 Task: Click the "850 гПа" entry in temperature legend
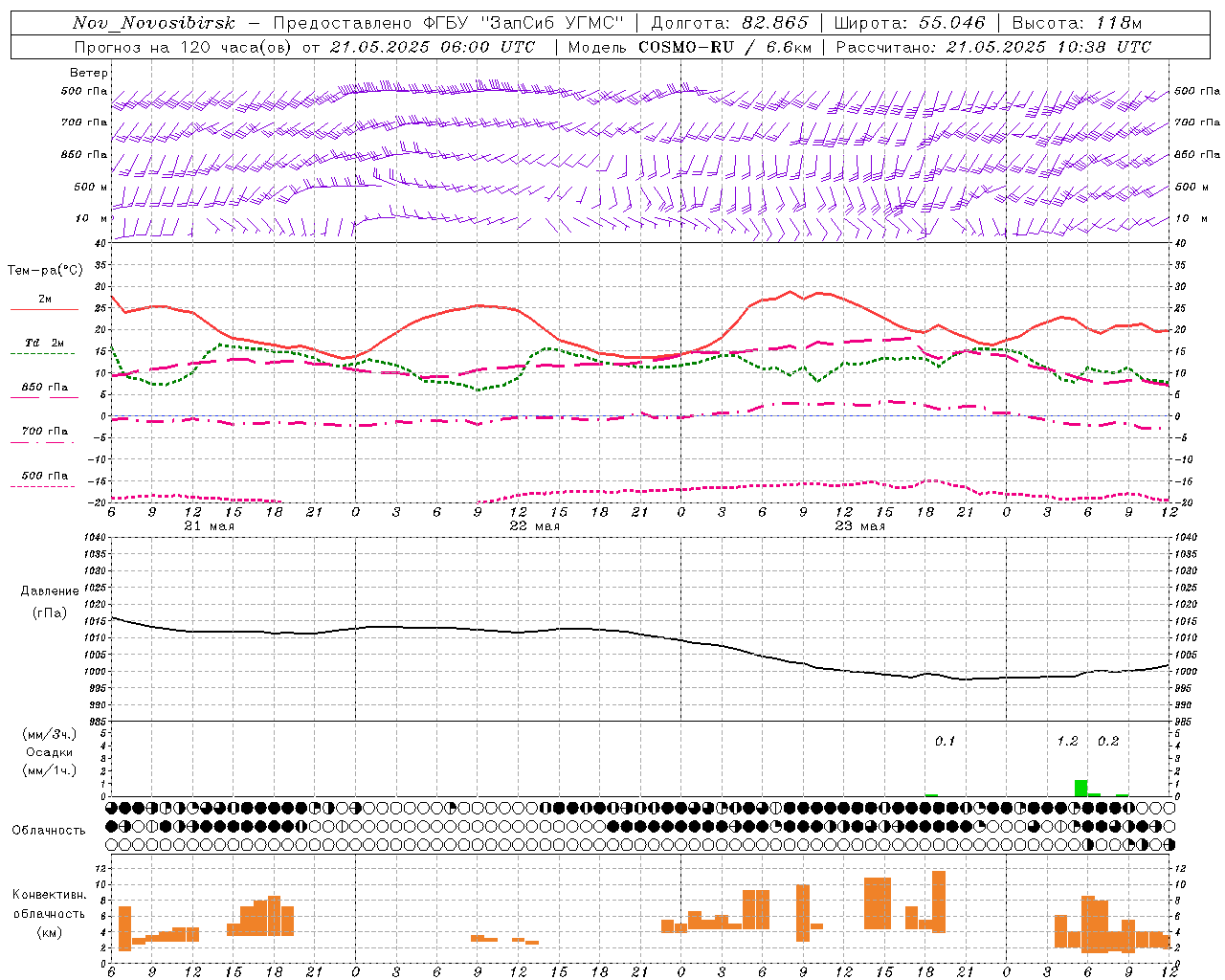pos(45,388)
